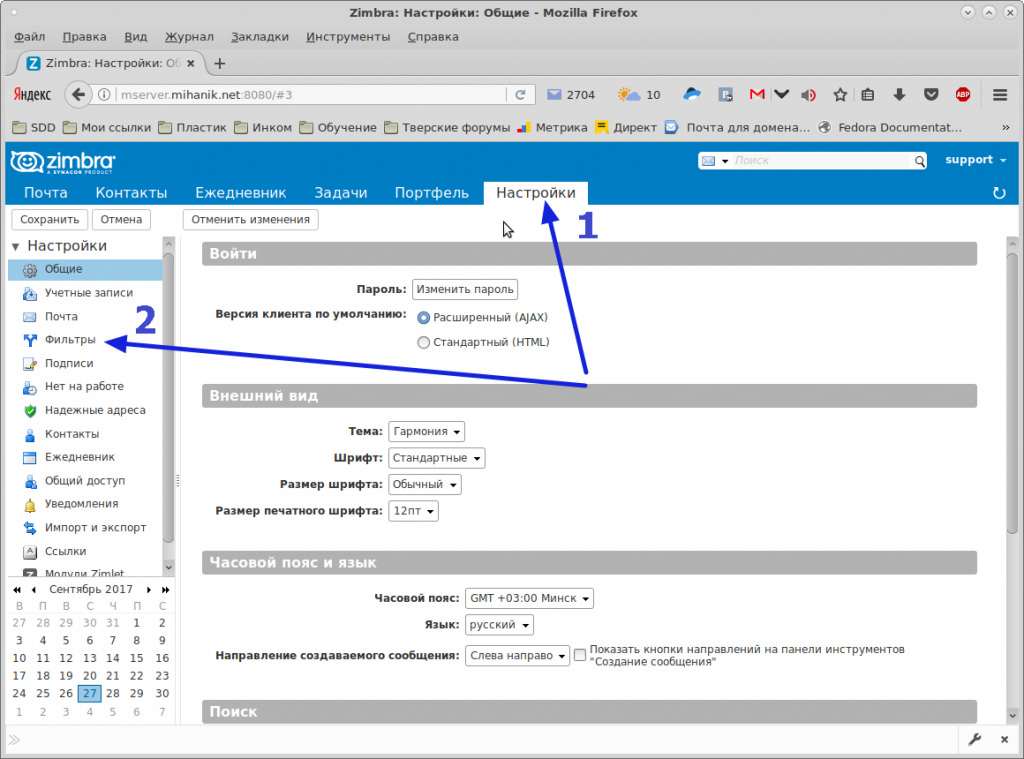Image resolution: width=1024 pixels, height=759 pixels.
Task: Open a new Firefox tab
Action: click(219, 63)
